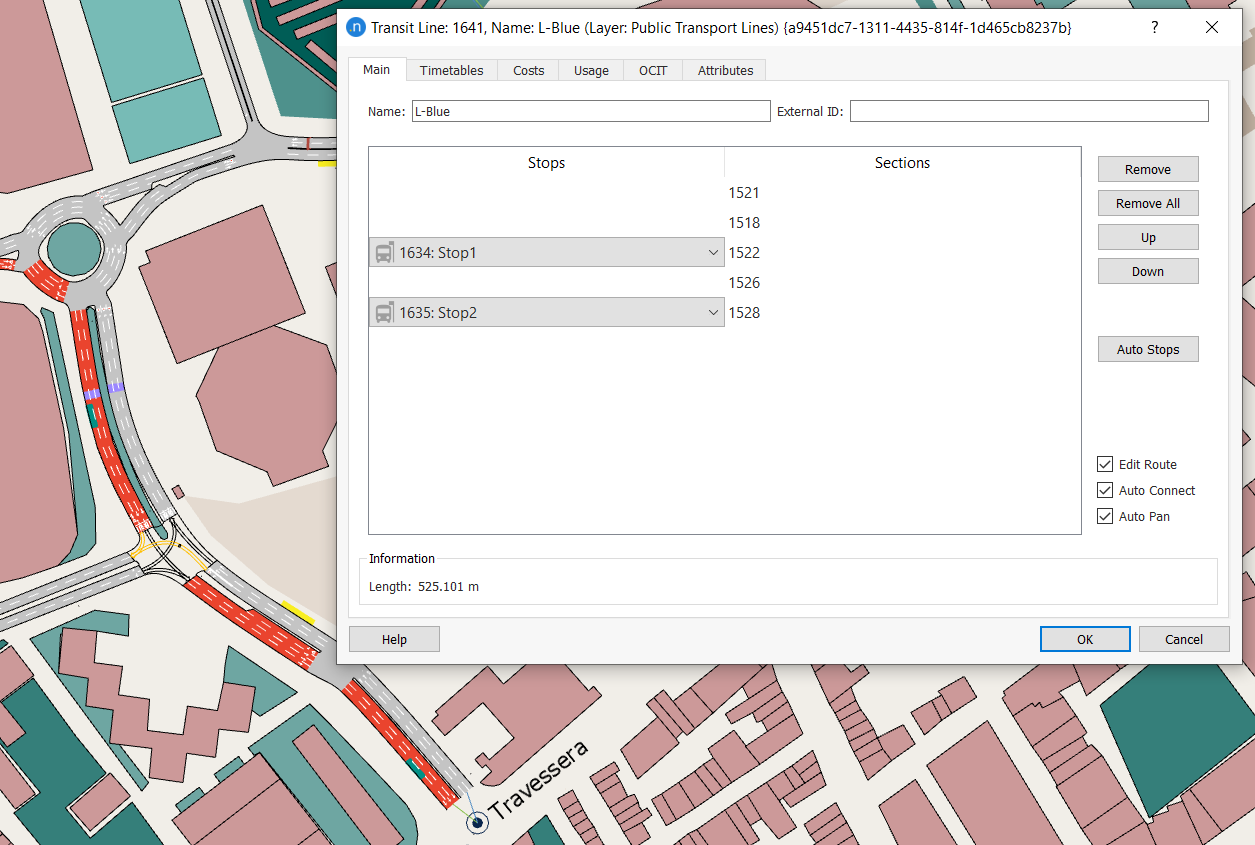The width and height of the screenshot is (1255, 845).
Task: Click the roundabout center on the map
Action: pos(74,246)
